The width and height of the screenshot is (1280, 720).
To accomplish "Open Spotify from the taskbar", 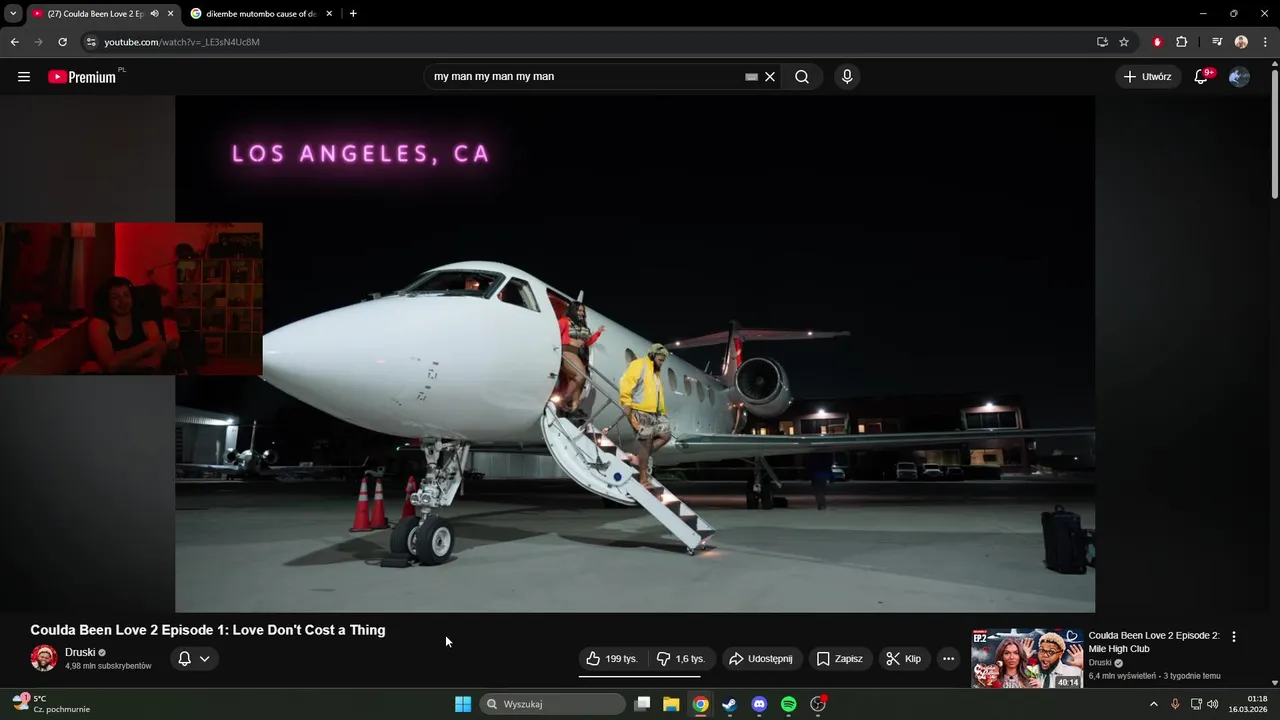I will tap(788, 704).
